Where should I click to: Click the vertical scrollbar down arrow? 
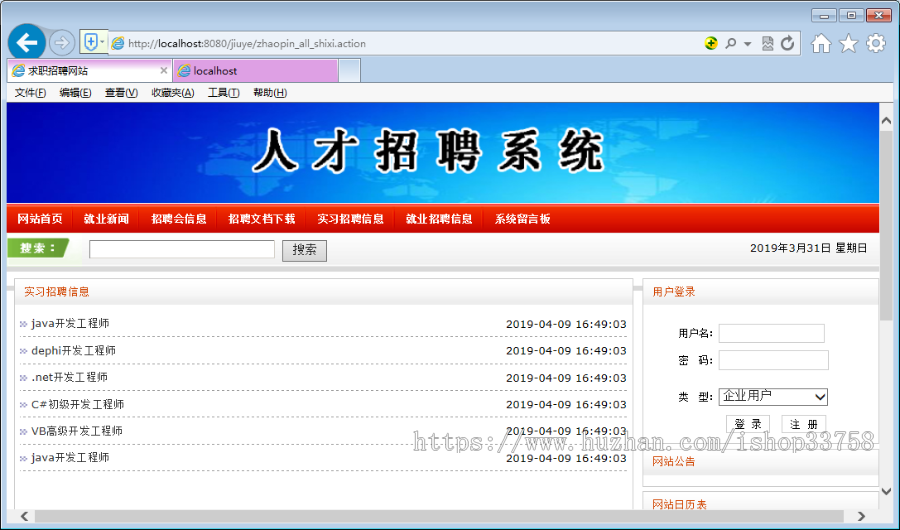(x=886, y=492)
